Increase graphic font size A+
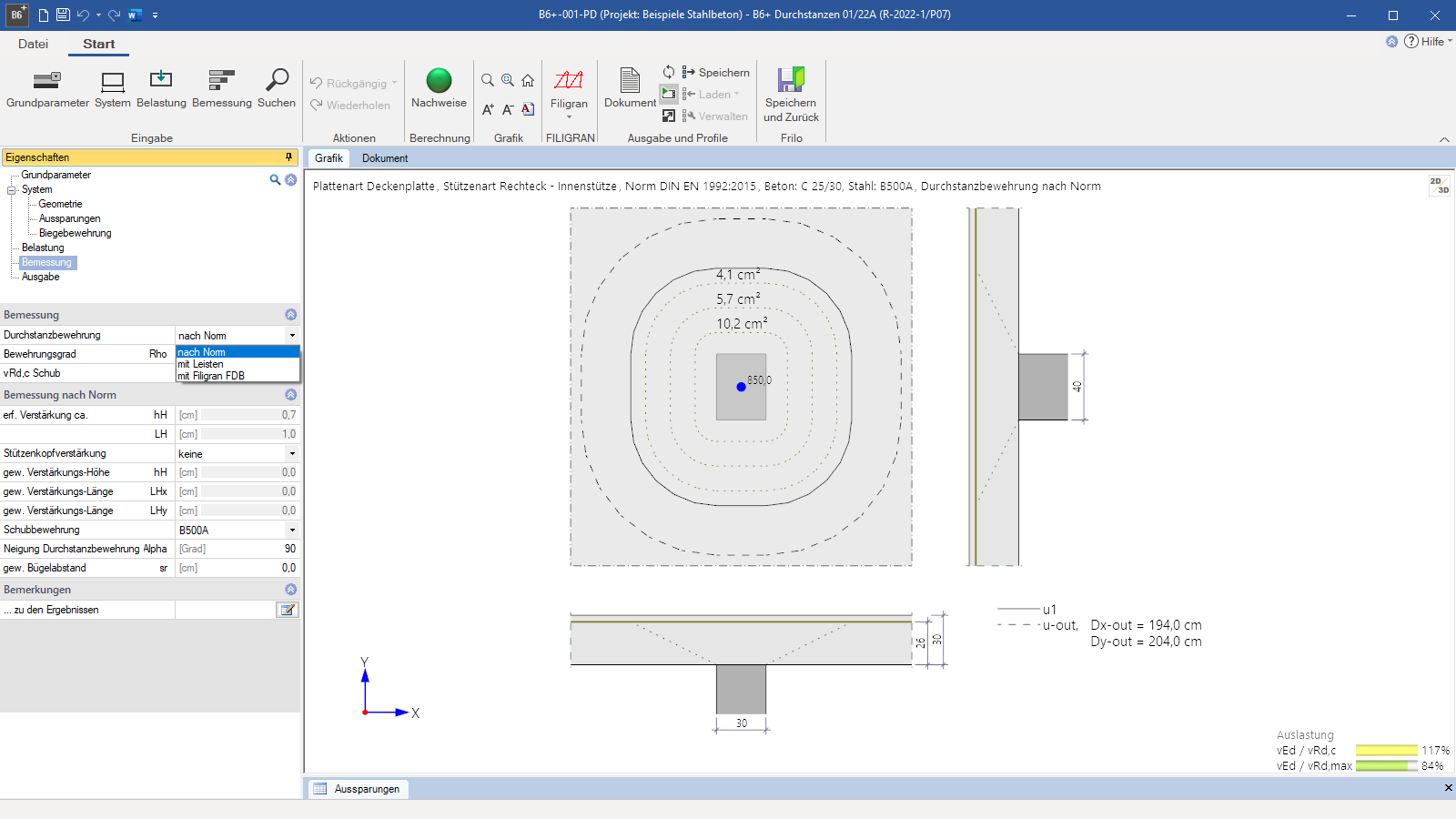 (488, 109)
